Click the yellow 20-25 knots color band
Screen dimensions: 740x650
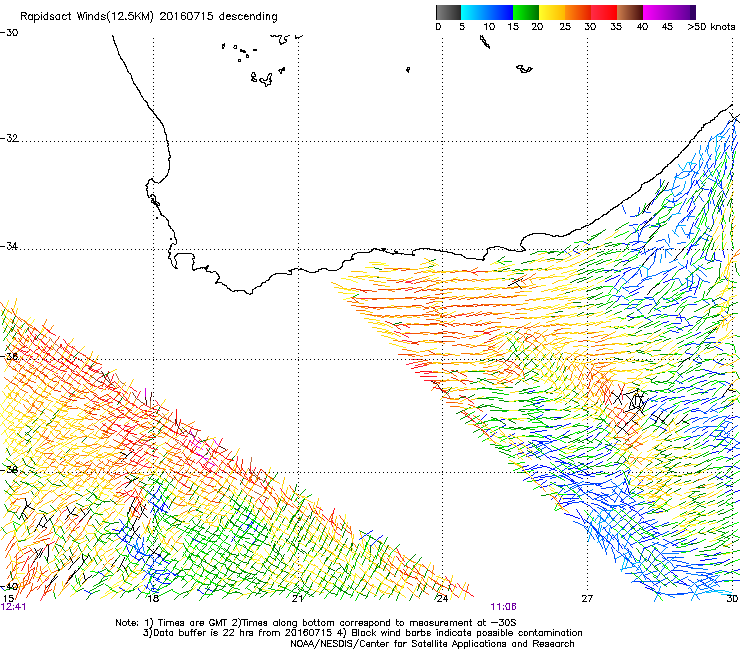point(552,12)
